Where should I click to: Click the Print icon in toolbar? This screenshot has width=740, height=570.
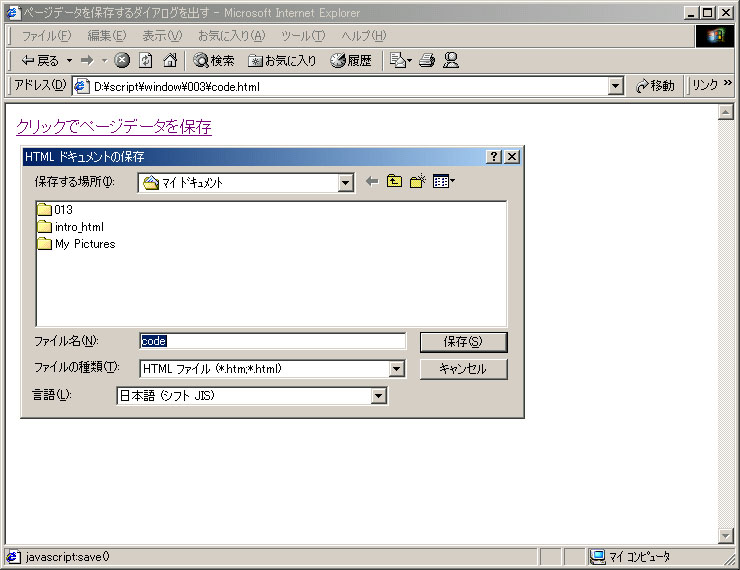427,60
